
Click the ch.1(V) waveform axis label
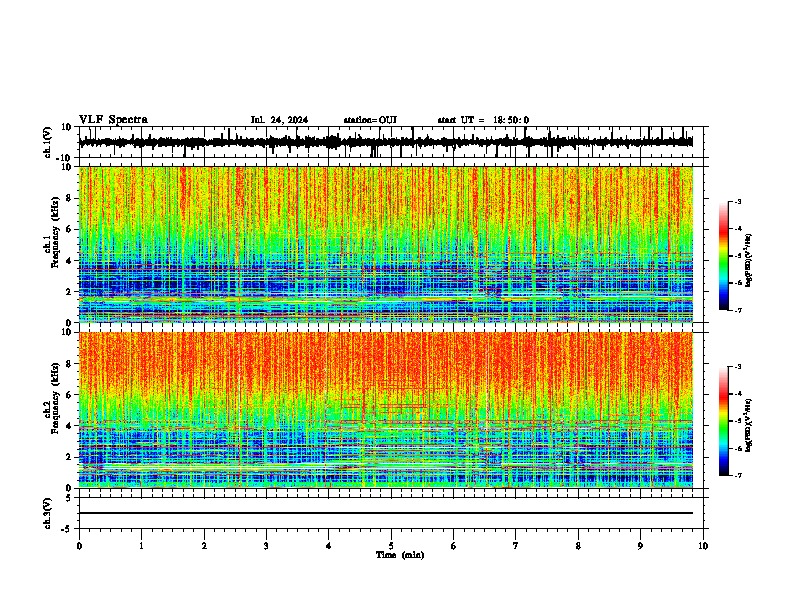(48, 142)
